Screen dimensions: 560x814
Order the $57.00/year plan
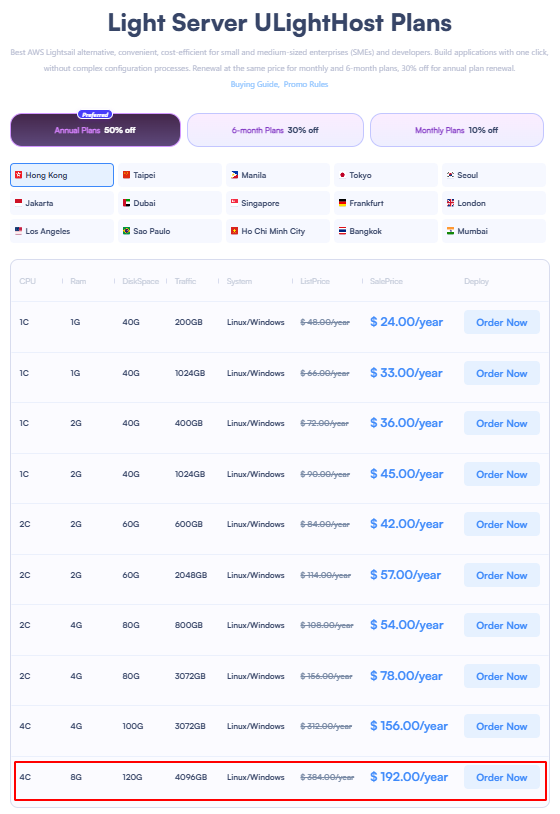(502, 575)
